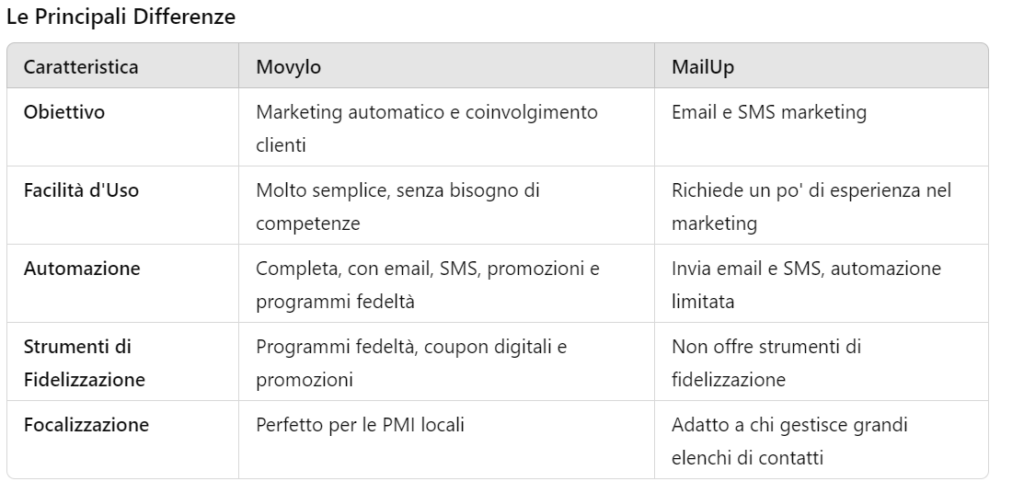Select the MailUp column header
1024x493 pixels.
(703, 67)
